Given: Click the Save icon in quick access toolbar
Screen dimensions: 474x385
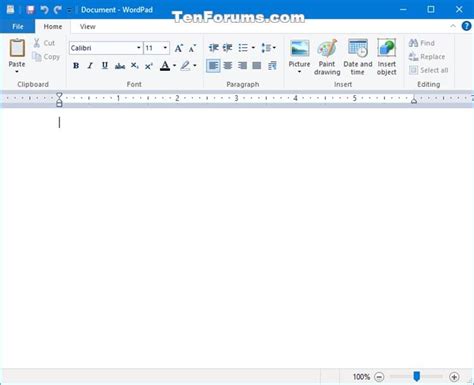Looking at the screenshot, I should [30, 9].
